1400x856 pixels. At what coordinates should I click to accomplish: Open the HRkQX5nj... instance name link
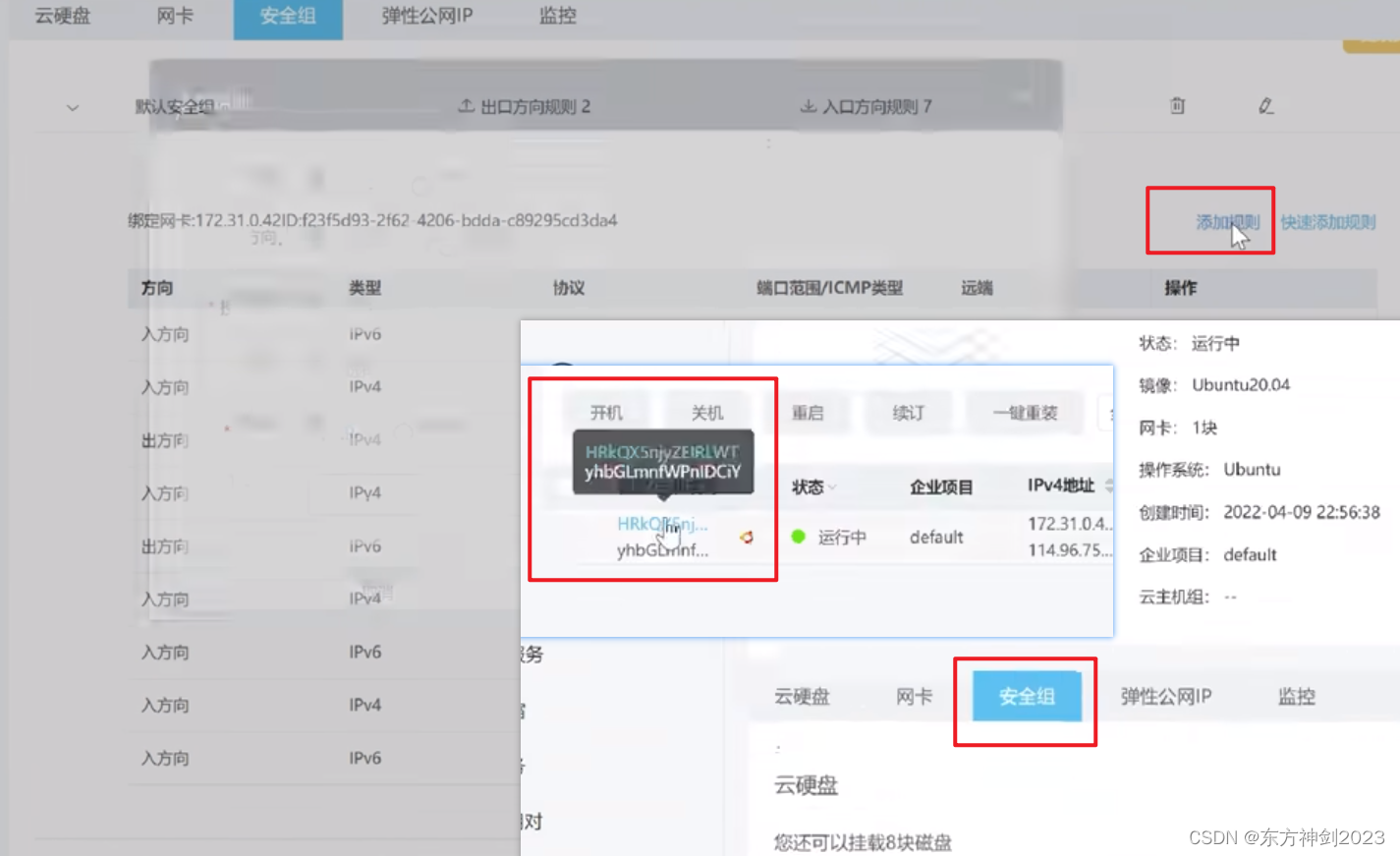click(x=661, y=524)
